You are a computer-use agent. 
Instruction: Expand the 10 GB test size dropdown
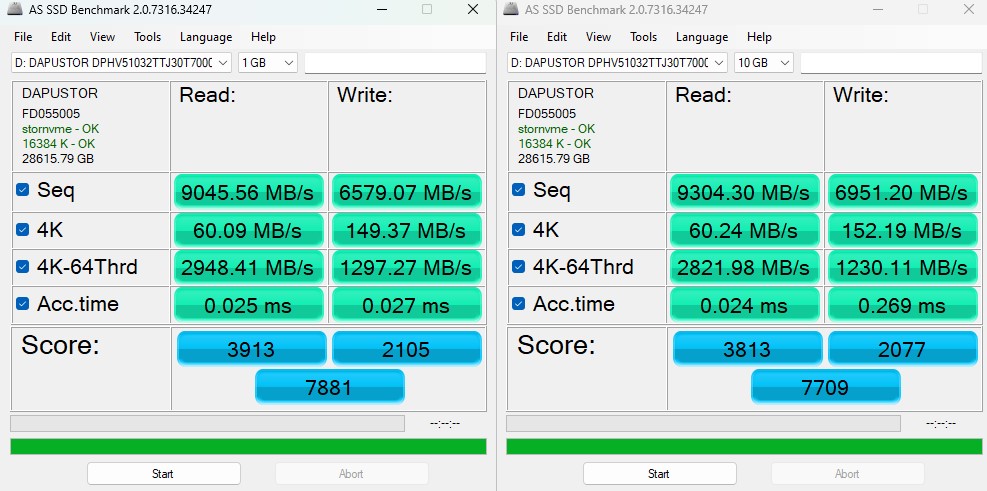763,62
